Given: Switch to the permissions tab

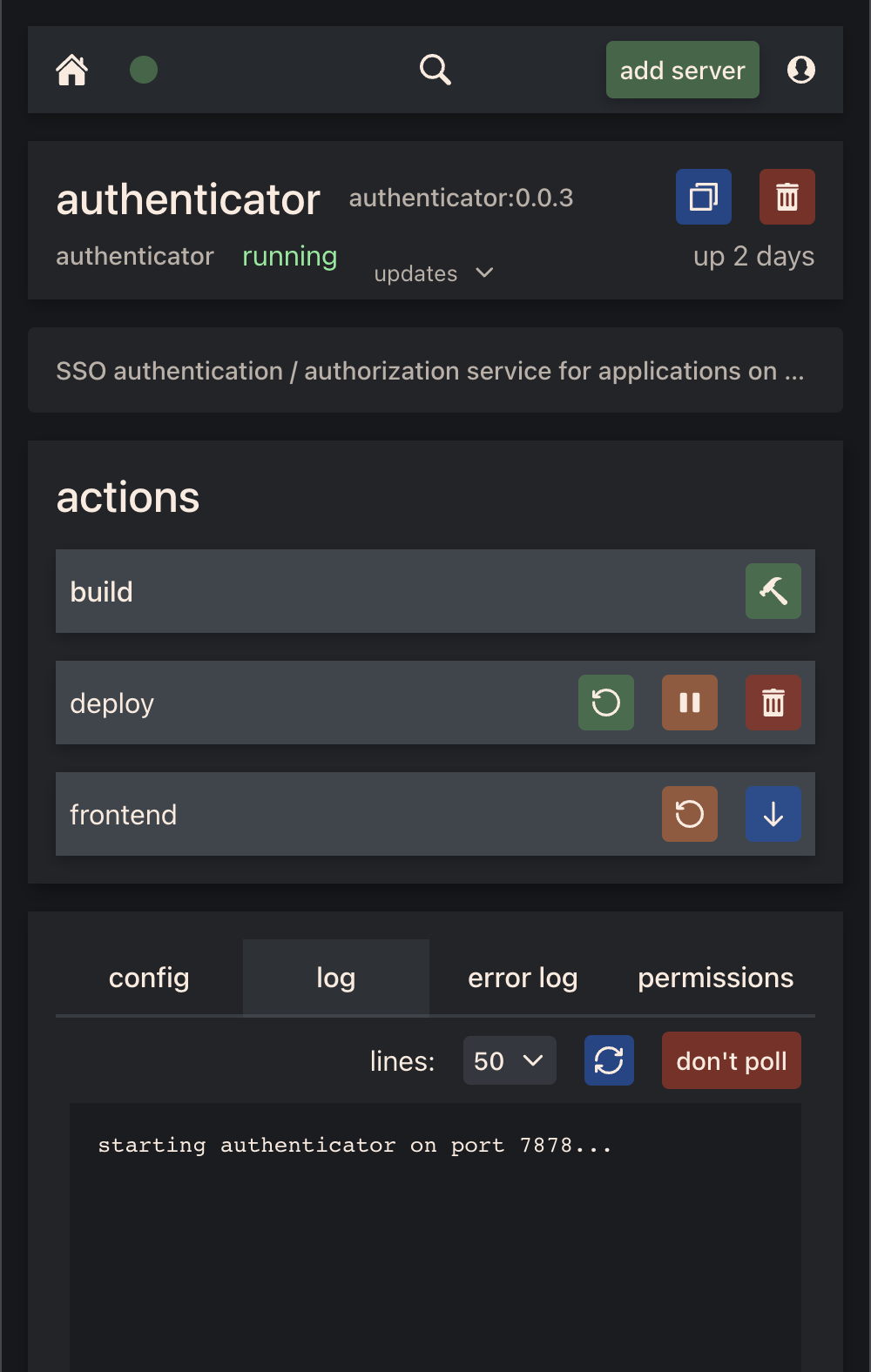Looking at the screenshot, I should click(x=715, y=978).
